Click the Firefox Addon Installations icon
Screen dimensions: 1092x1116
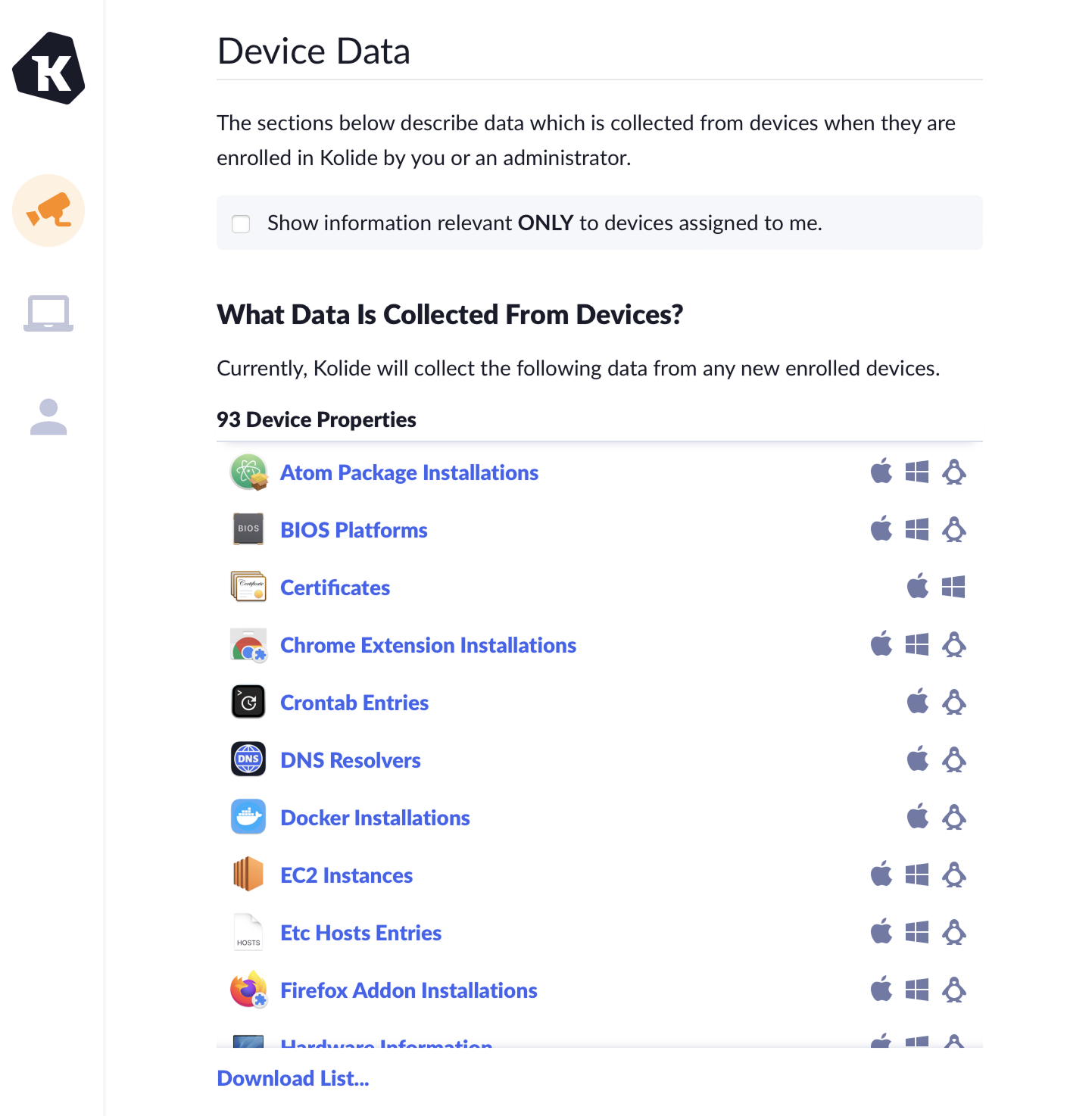pos(248,990)
